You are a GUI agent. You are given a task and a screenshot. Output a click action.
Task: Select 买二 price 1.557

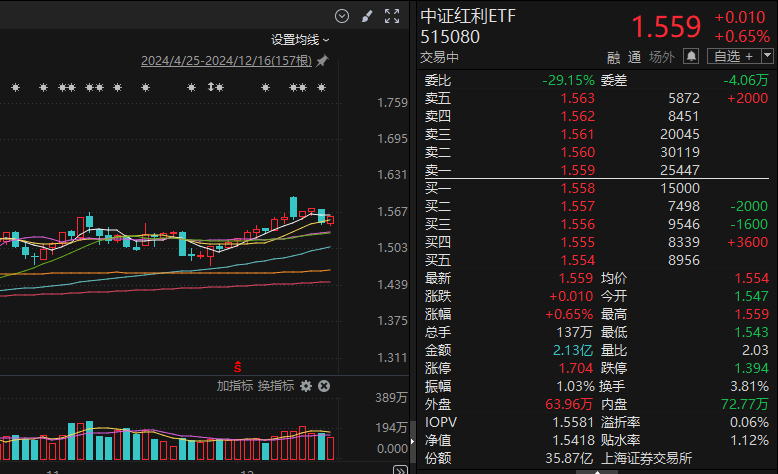578,206
